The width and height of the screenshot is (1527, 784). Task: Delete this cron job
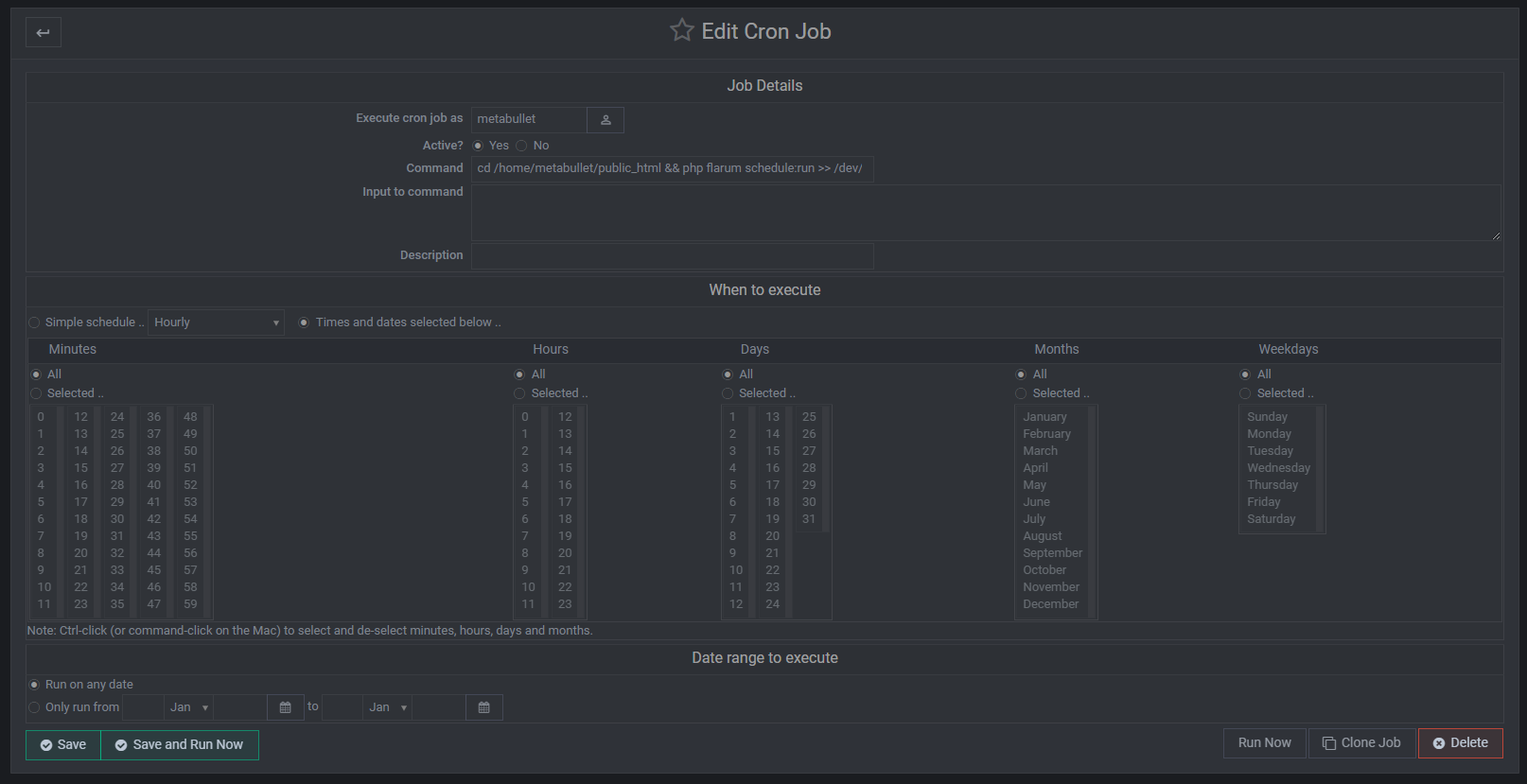[1460, 743]
